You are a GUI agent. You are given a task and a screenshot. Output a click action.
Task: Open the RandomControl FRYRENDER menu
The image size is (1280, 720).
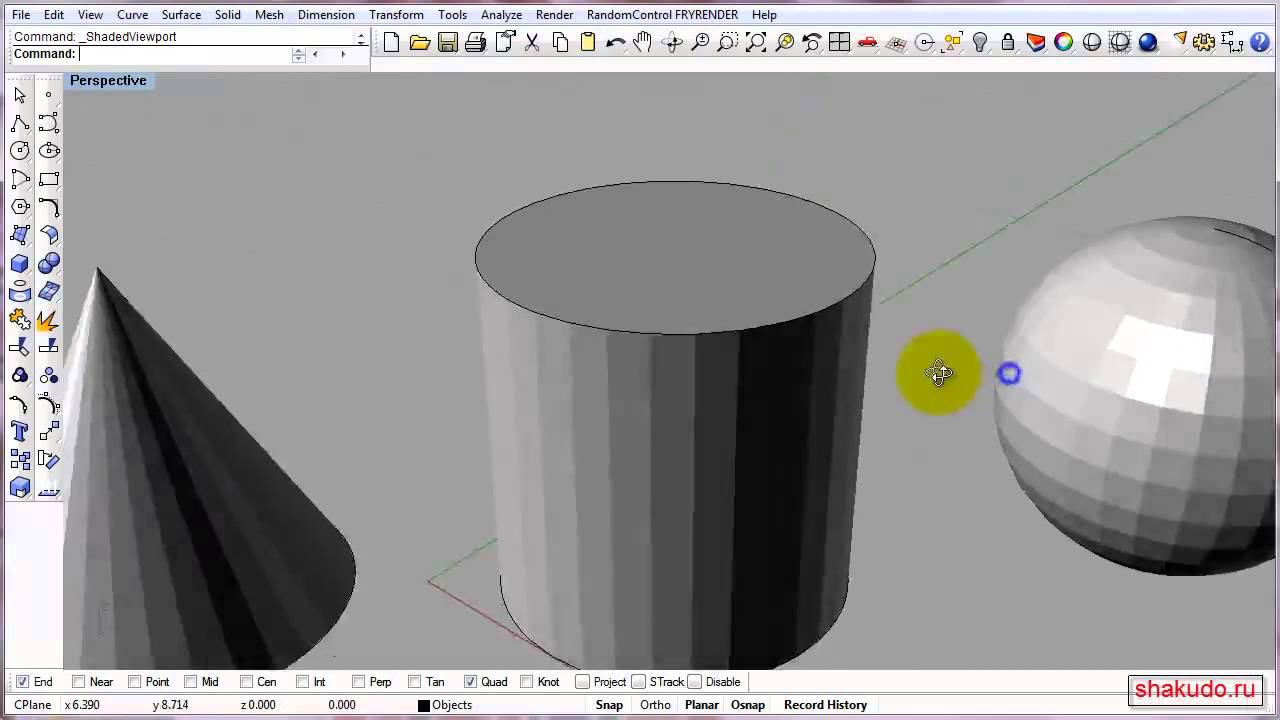(662, 15)
